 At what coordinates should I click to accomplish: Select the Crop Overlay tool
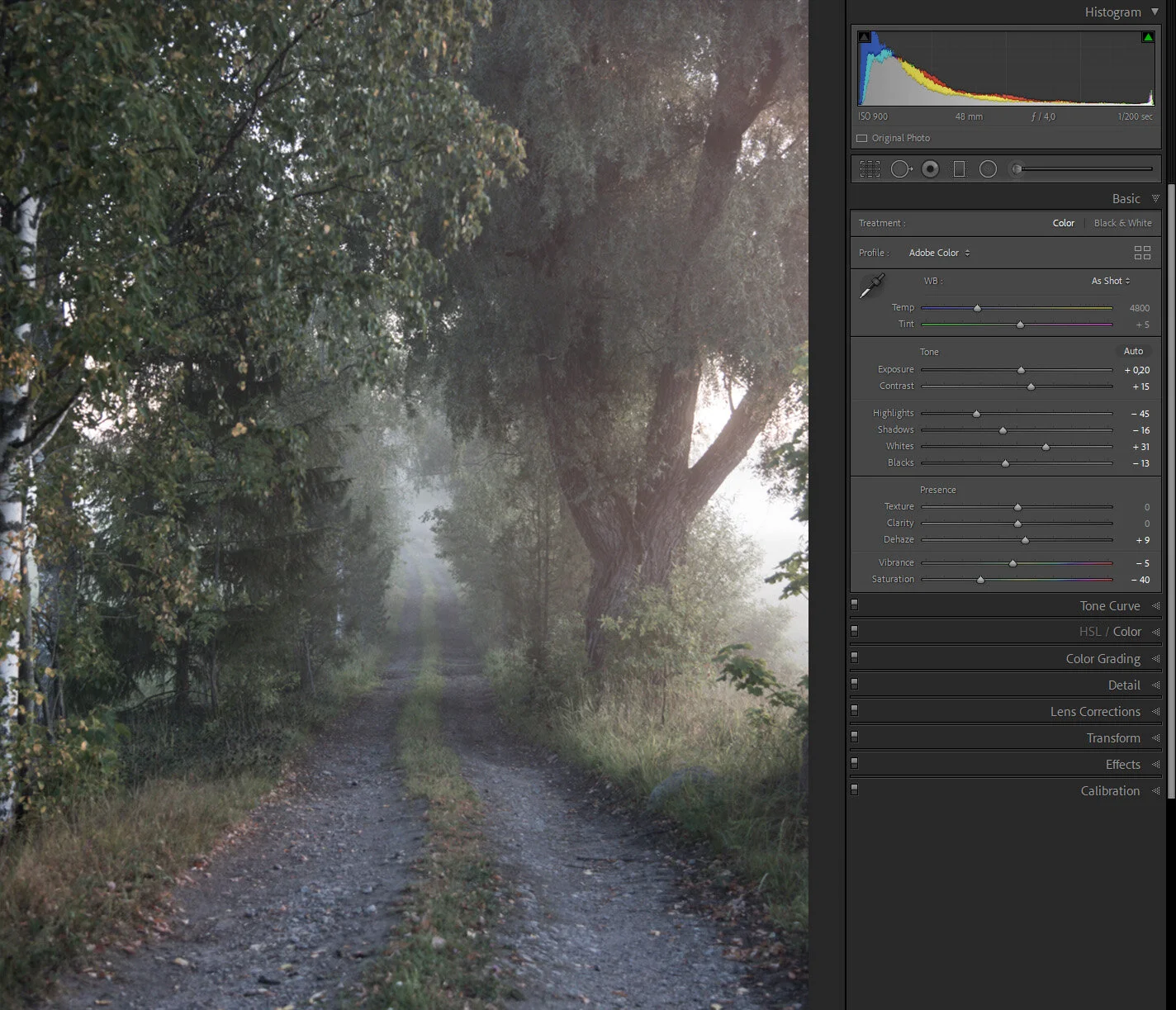tap(870, 168)
